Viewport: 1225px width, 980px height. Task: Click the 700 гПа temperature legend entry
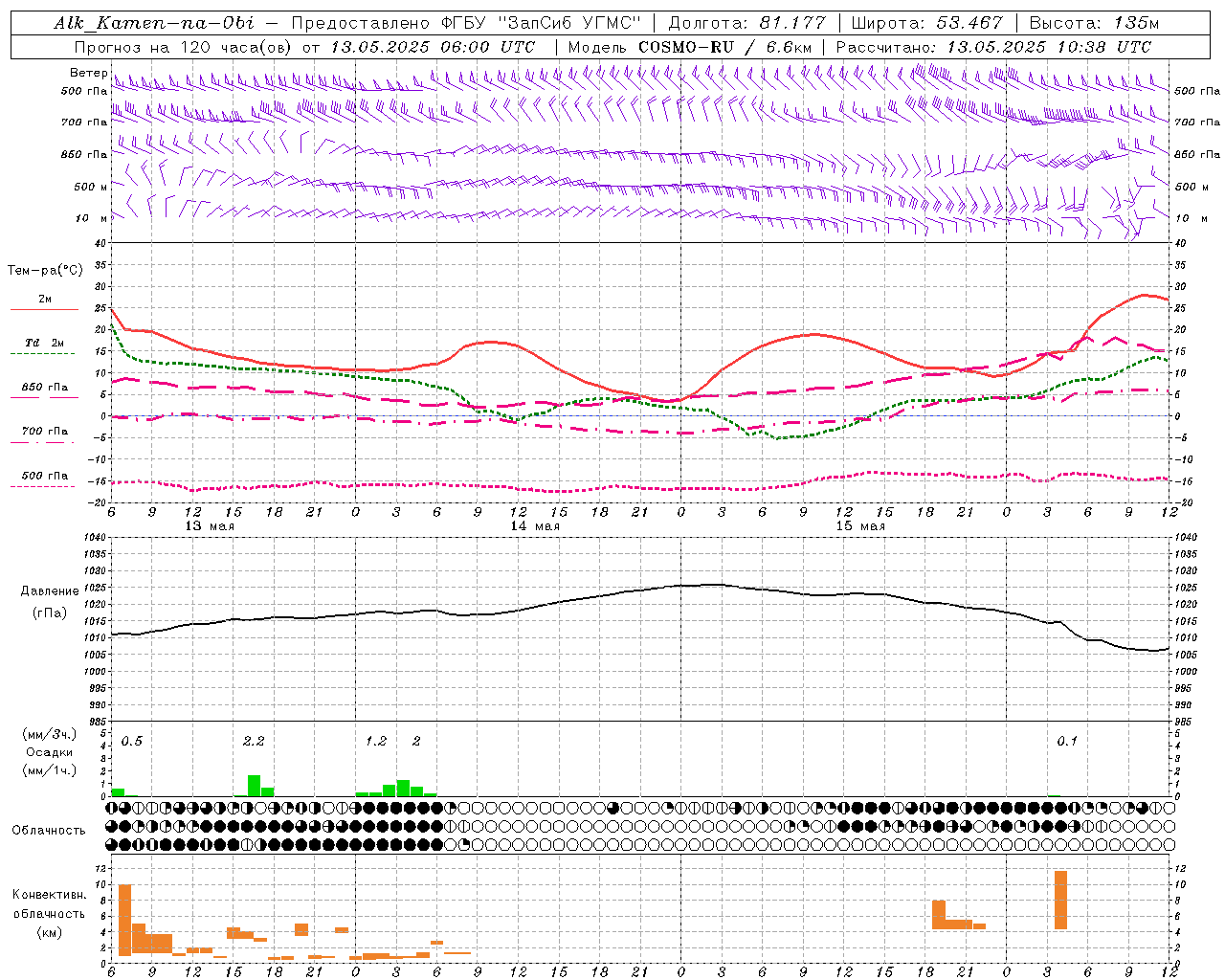pos(44,435)
